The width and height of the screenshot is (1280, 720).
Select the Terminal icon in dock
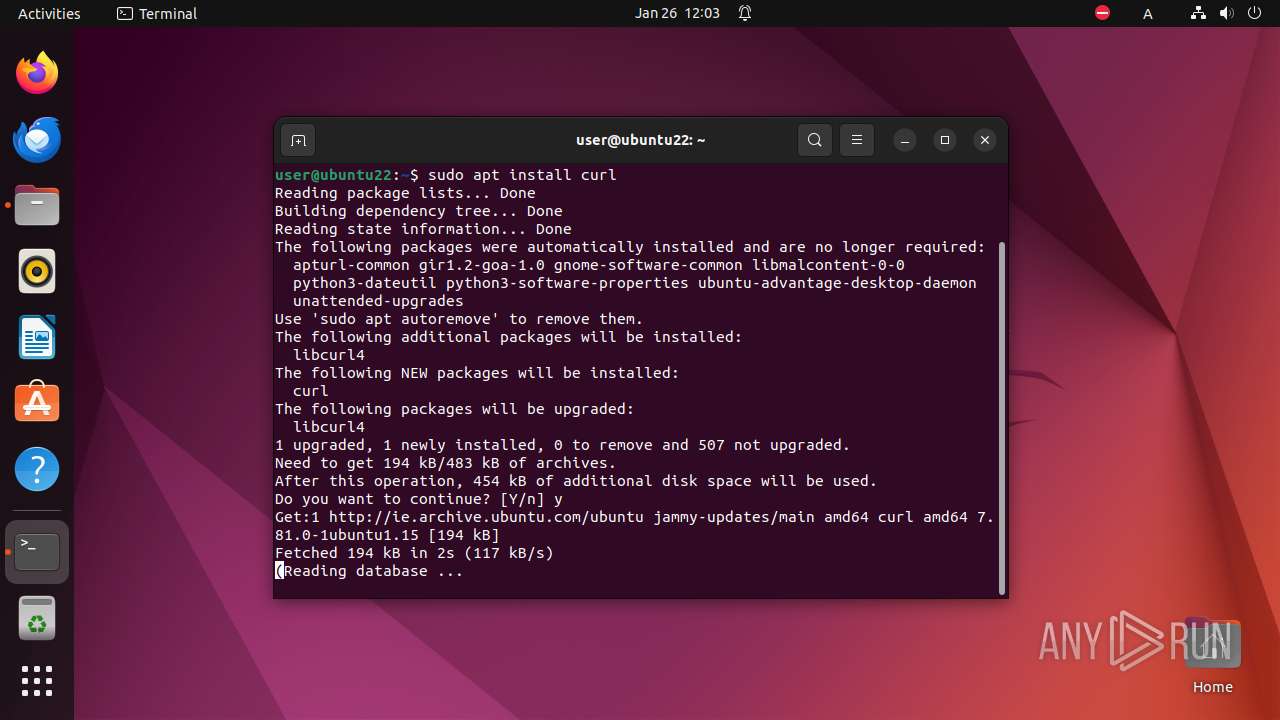(37, 551)
